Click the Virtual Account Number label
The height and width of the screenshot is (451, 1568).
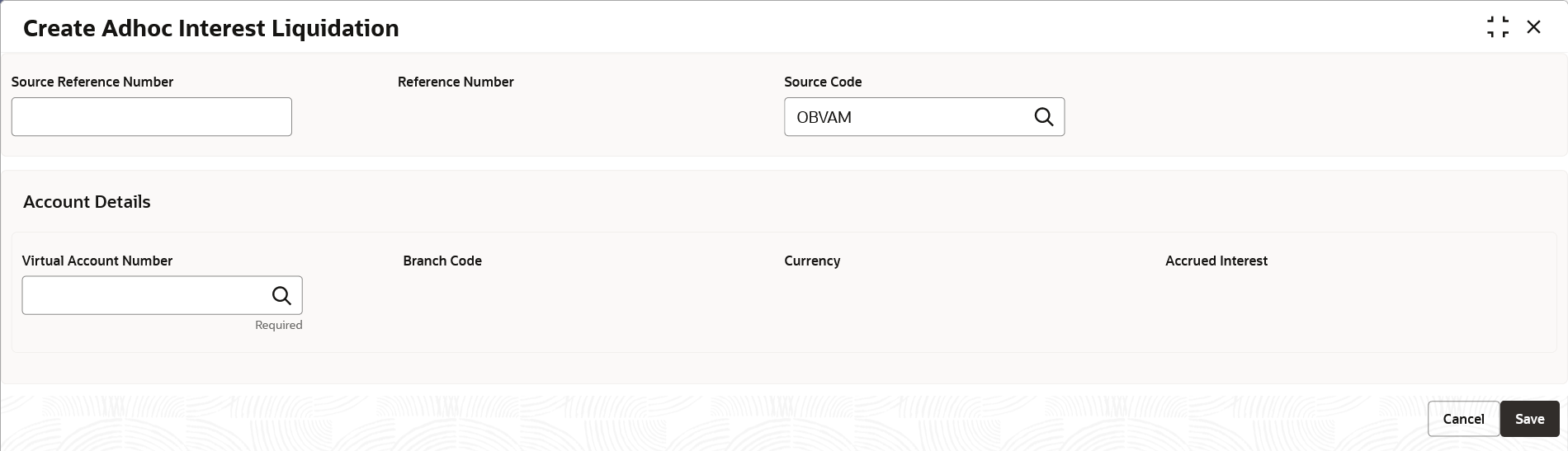click(x=97, y=261)
